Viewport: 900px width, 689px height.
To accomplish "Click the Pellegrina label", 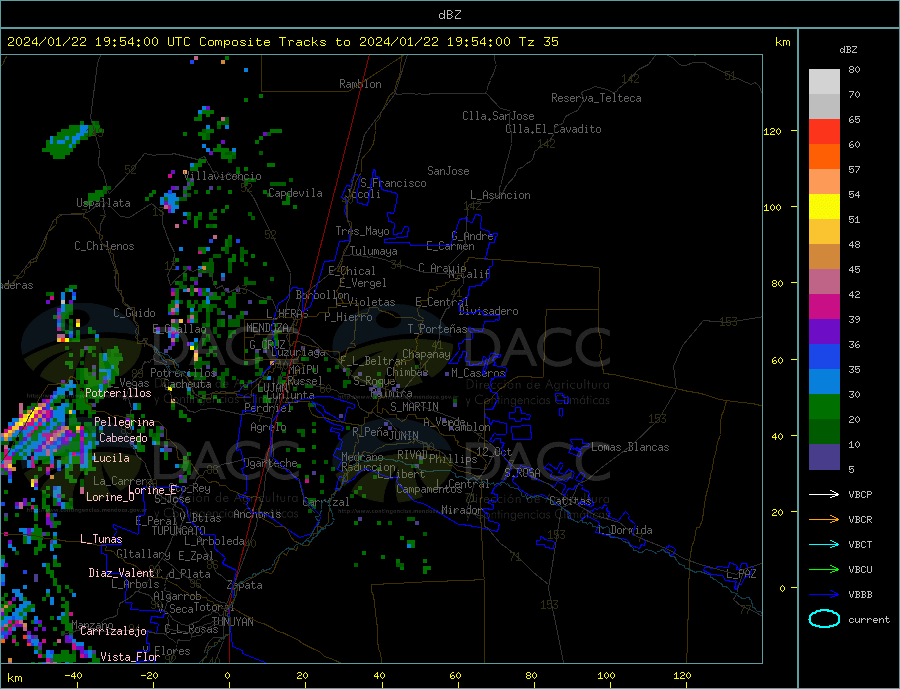I will point(125,422).
